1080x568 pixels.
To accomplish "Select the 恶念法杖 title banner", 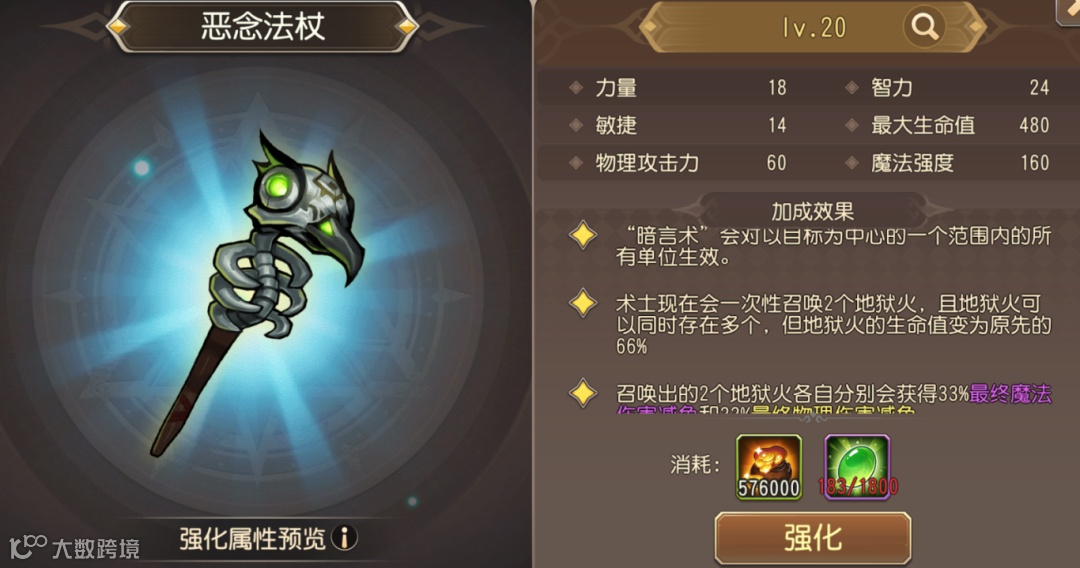I will coord(262,26).
